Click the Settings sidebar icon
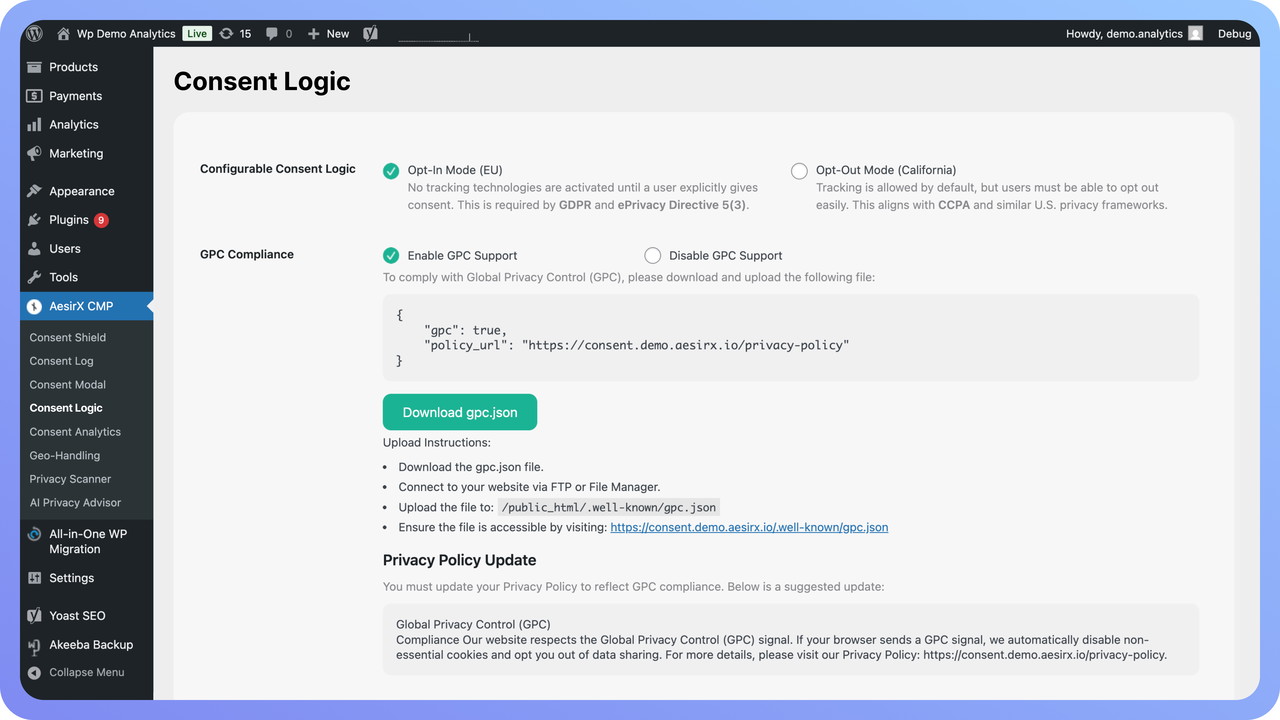 [x=34, y=578]
